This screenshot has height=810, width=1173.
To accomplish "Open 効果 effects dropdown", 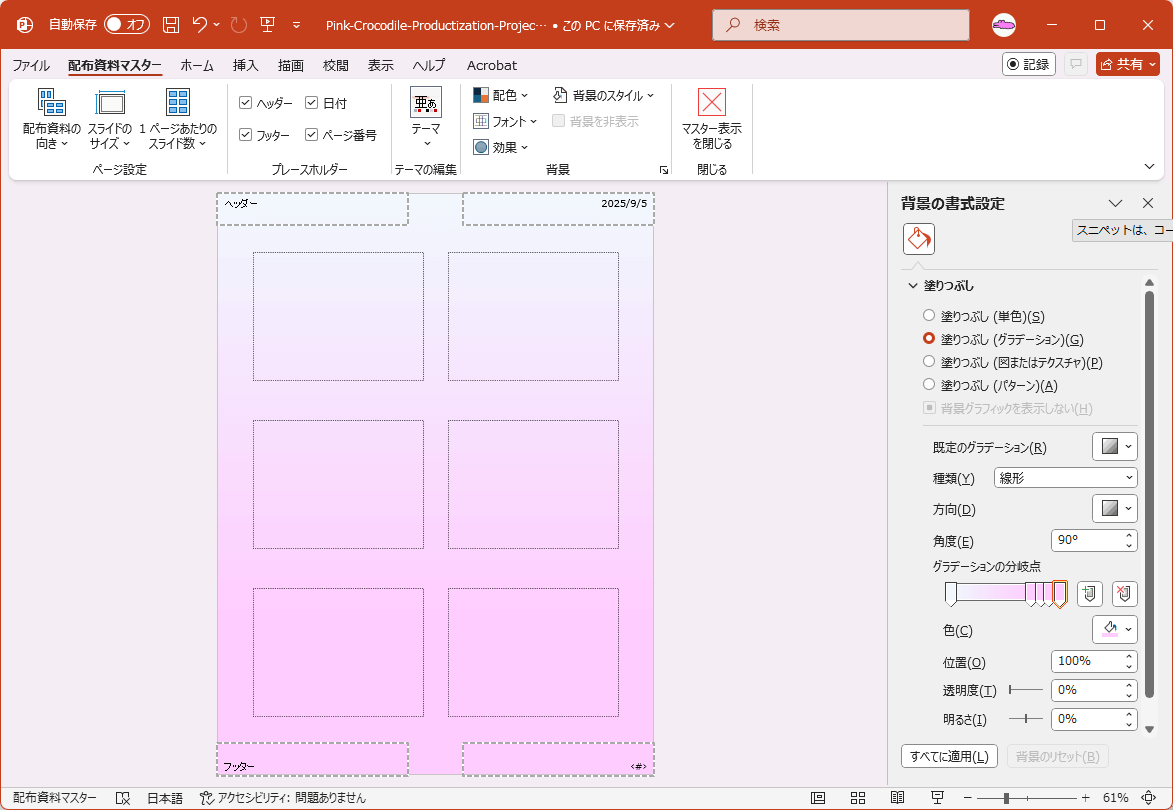I will tap(500, 147).
